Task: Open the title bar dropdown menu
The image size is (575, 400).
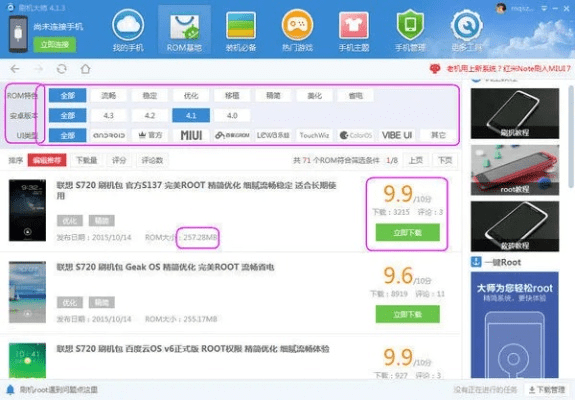Action: 544,8
